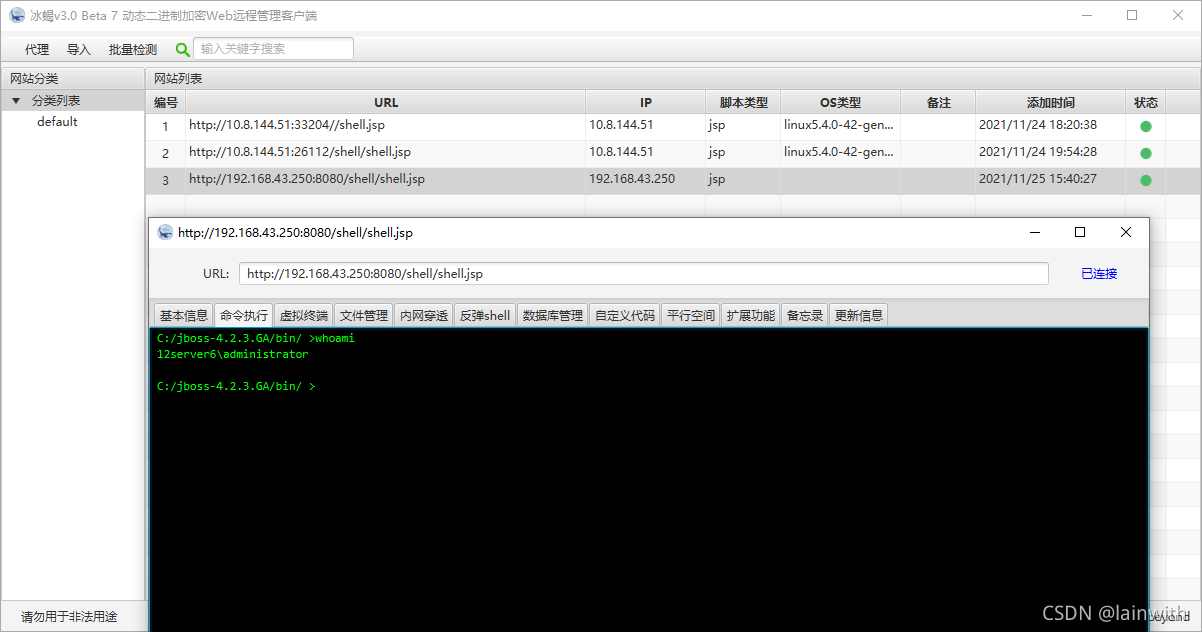Click green status dot for row 2
The height and width of the screenshot is (632, 1202).
pos(1146,153)
